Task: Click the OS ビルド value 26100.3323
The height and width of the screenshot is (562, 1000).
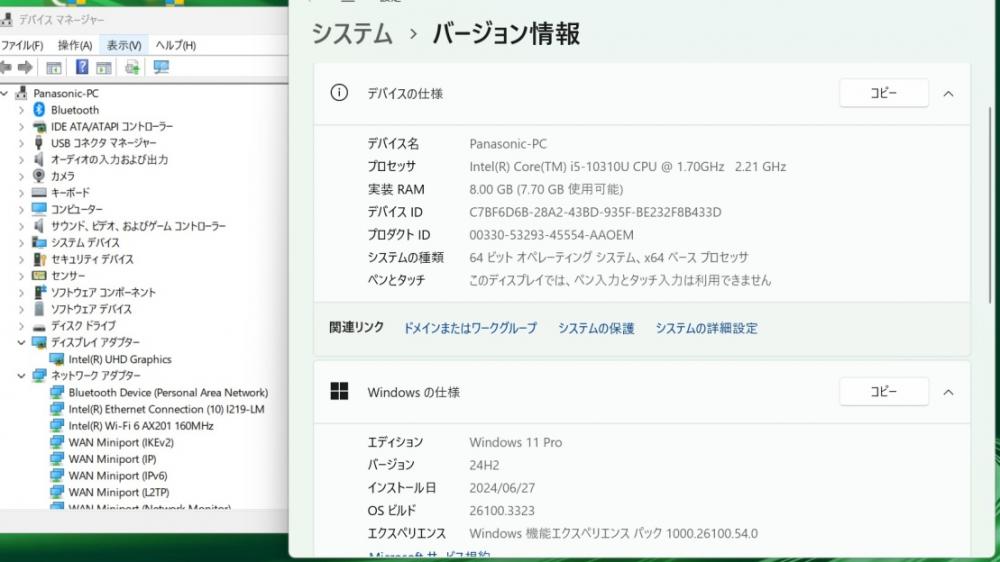Action: (x=502, y=510)
